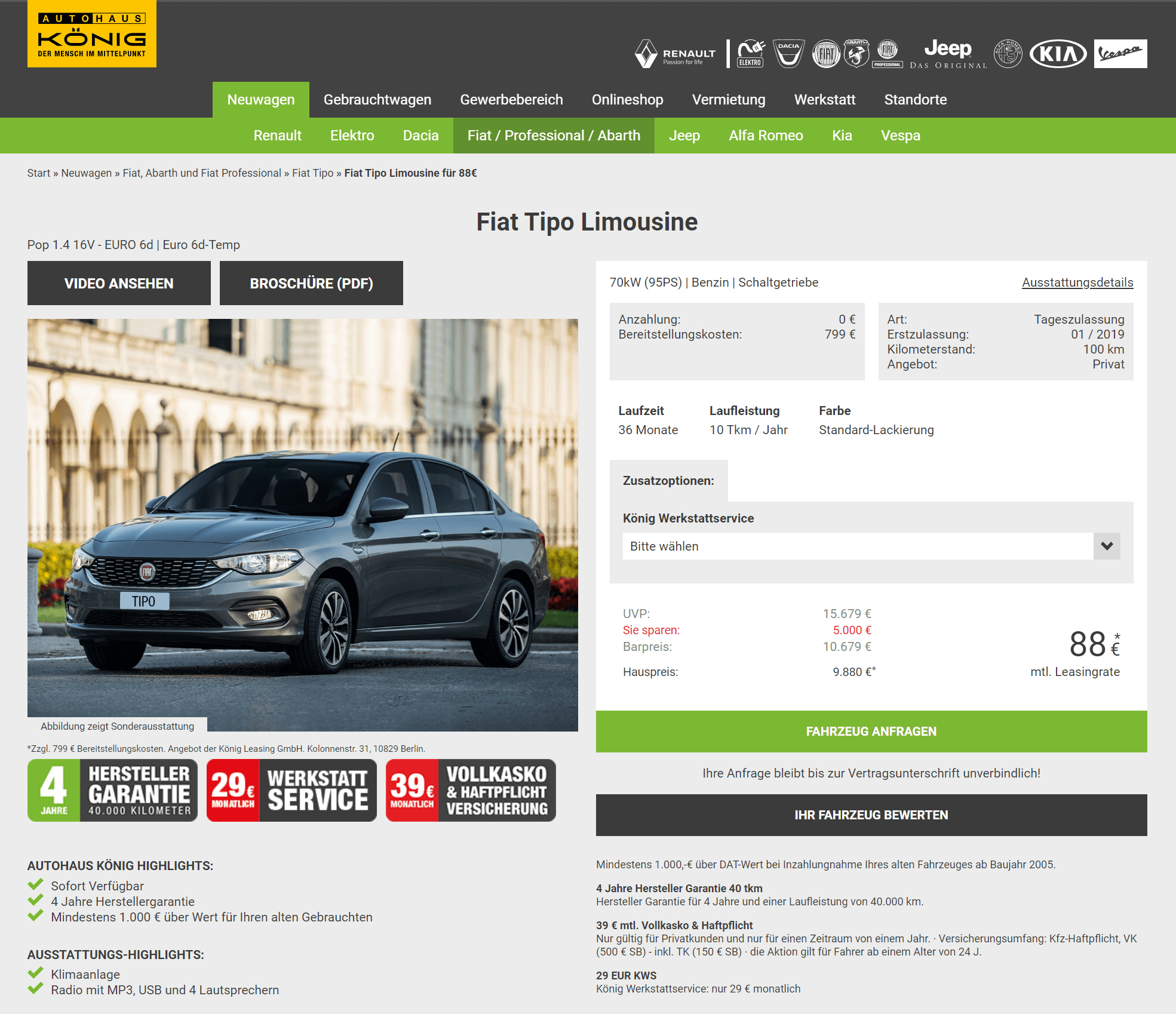Select Renault in green submenu
1176x1014 pixels.
coord(277,136)
